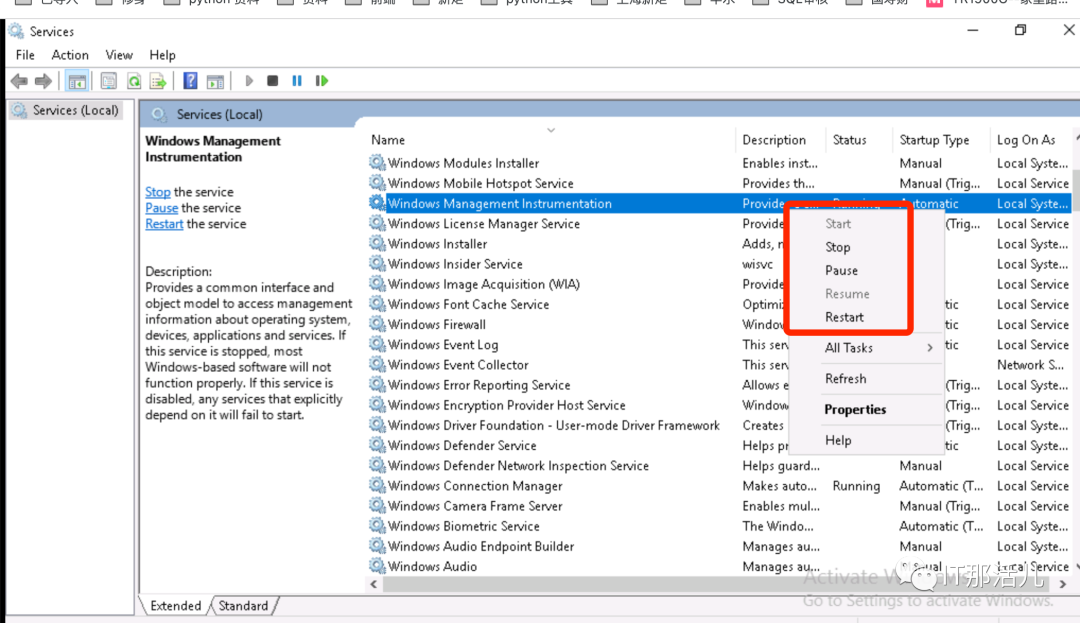
Task: Open the Action menu
Action: 70,55
